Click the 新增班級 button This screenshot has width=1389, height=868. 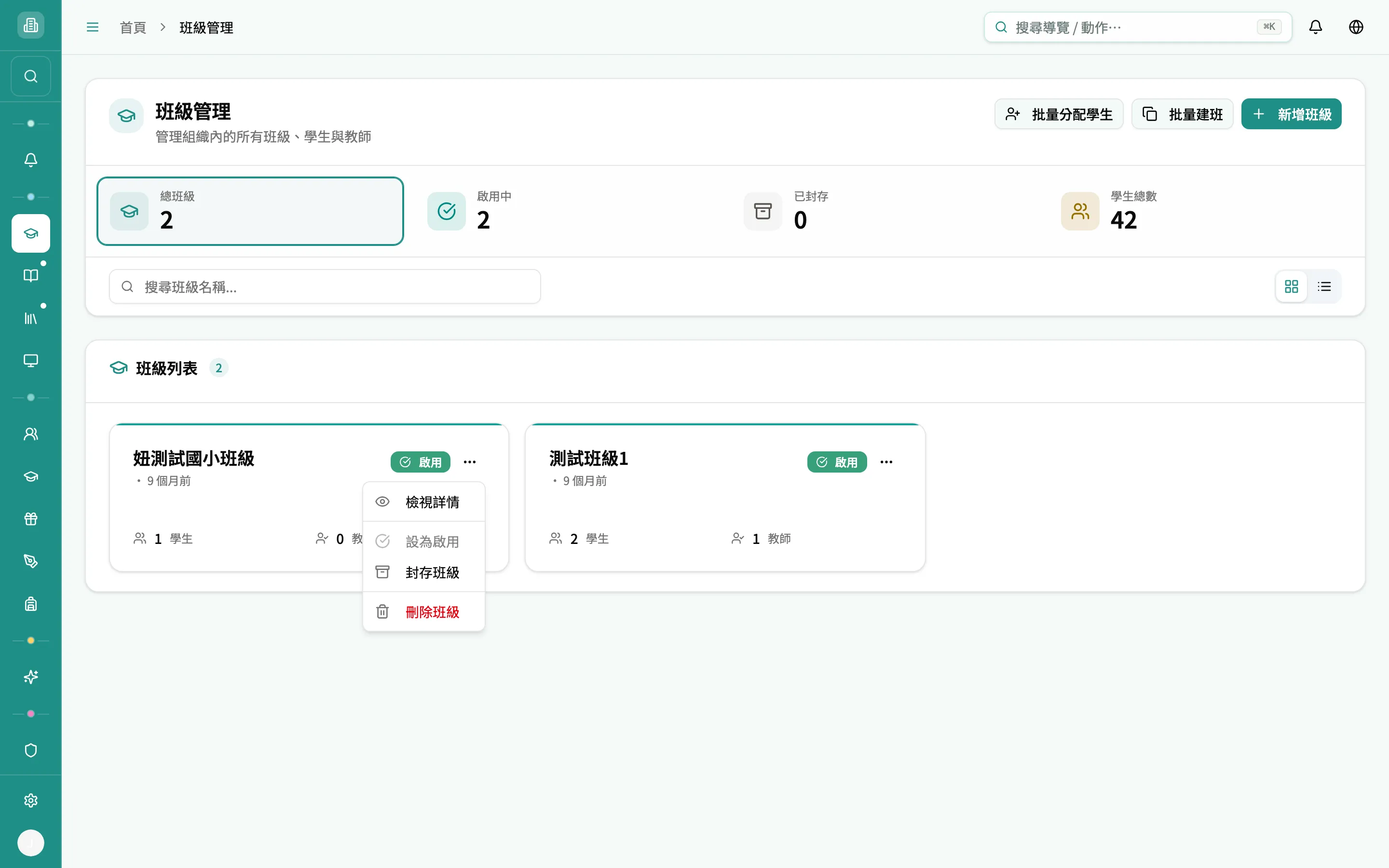click(x=1292, y=114)
